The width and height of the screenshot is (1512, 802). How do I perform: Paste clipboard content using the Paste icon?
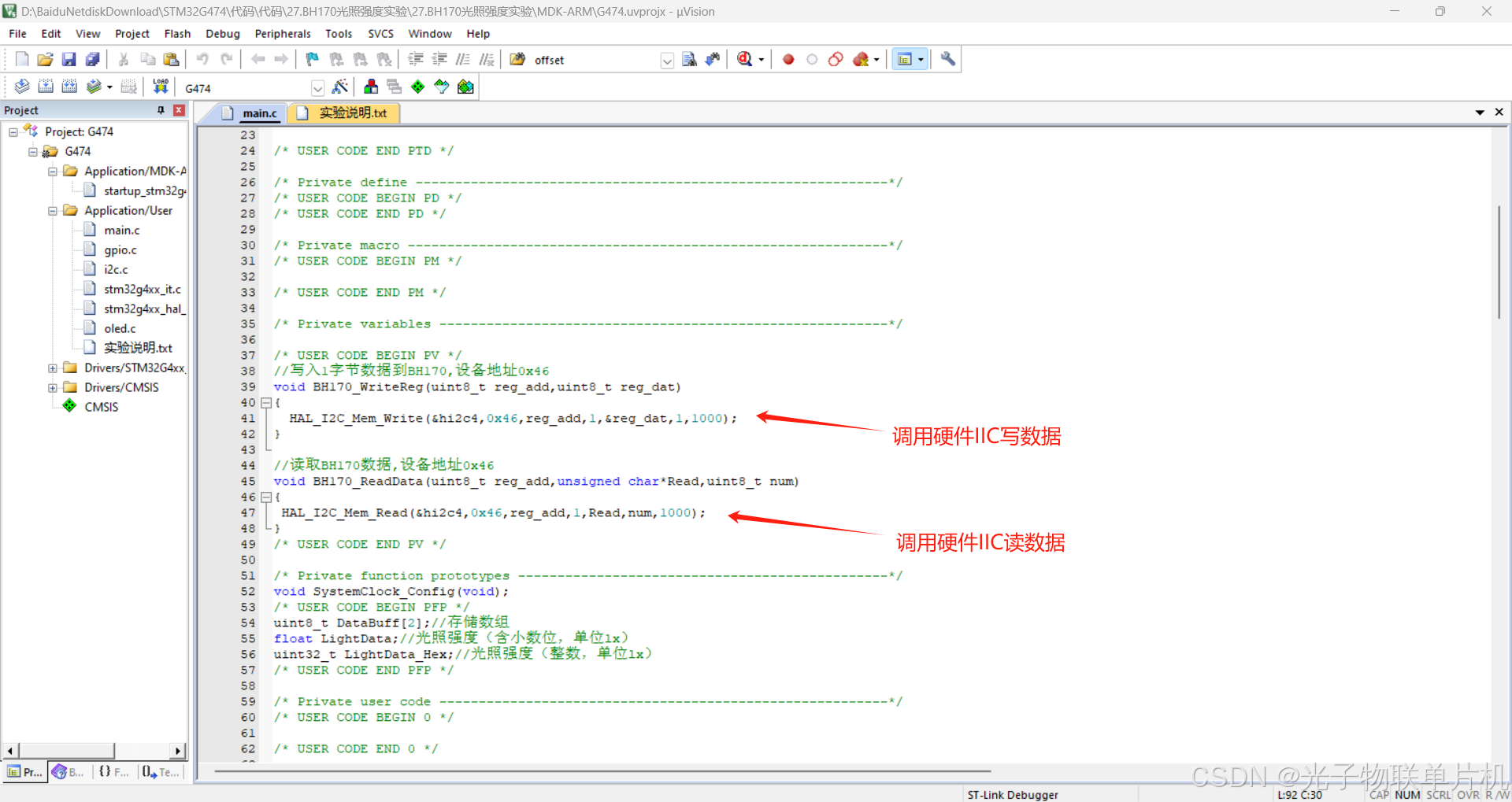tap(171, 59)
